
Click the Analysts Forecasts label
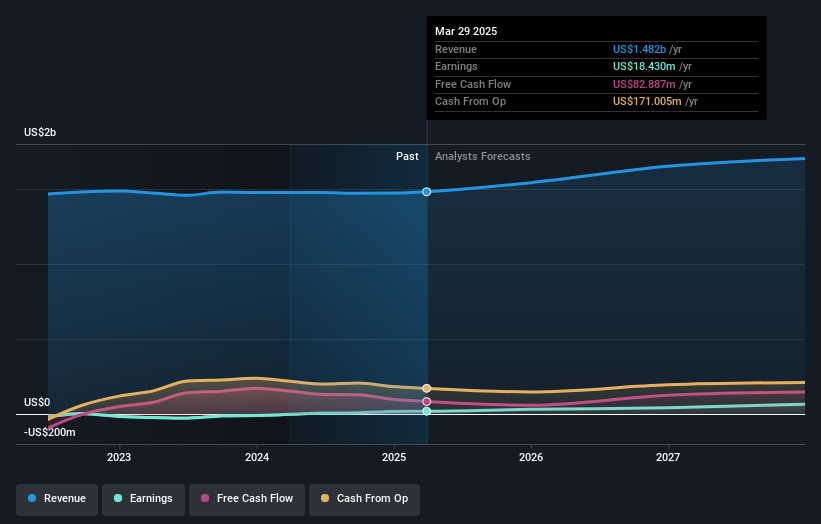pos(483,157)
